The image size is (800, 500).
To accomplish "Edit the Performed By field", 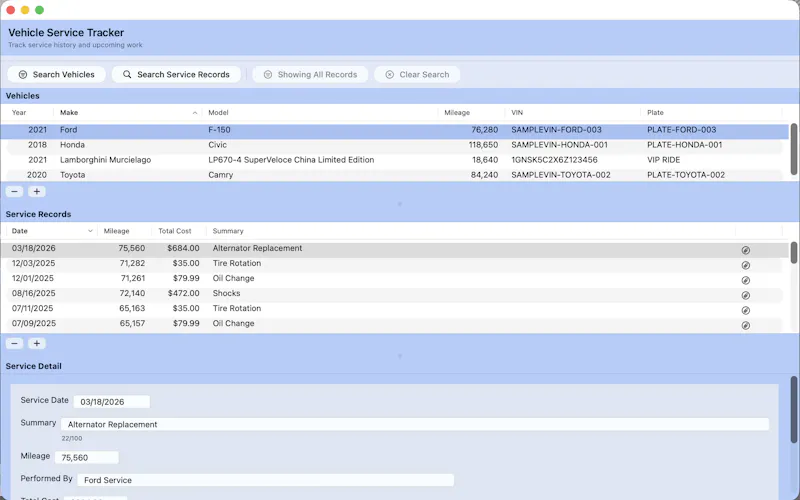I will click(x=265, y=480).
